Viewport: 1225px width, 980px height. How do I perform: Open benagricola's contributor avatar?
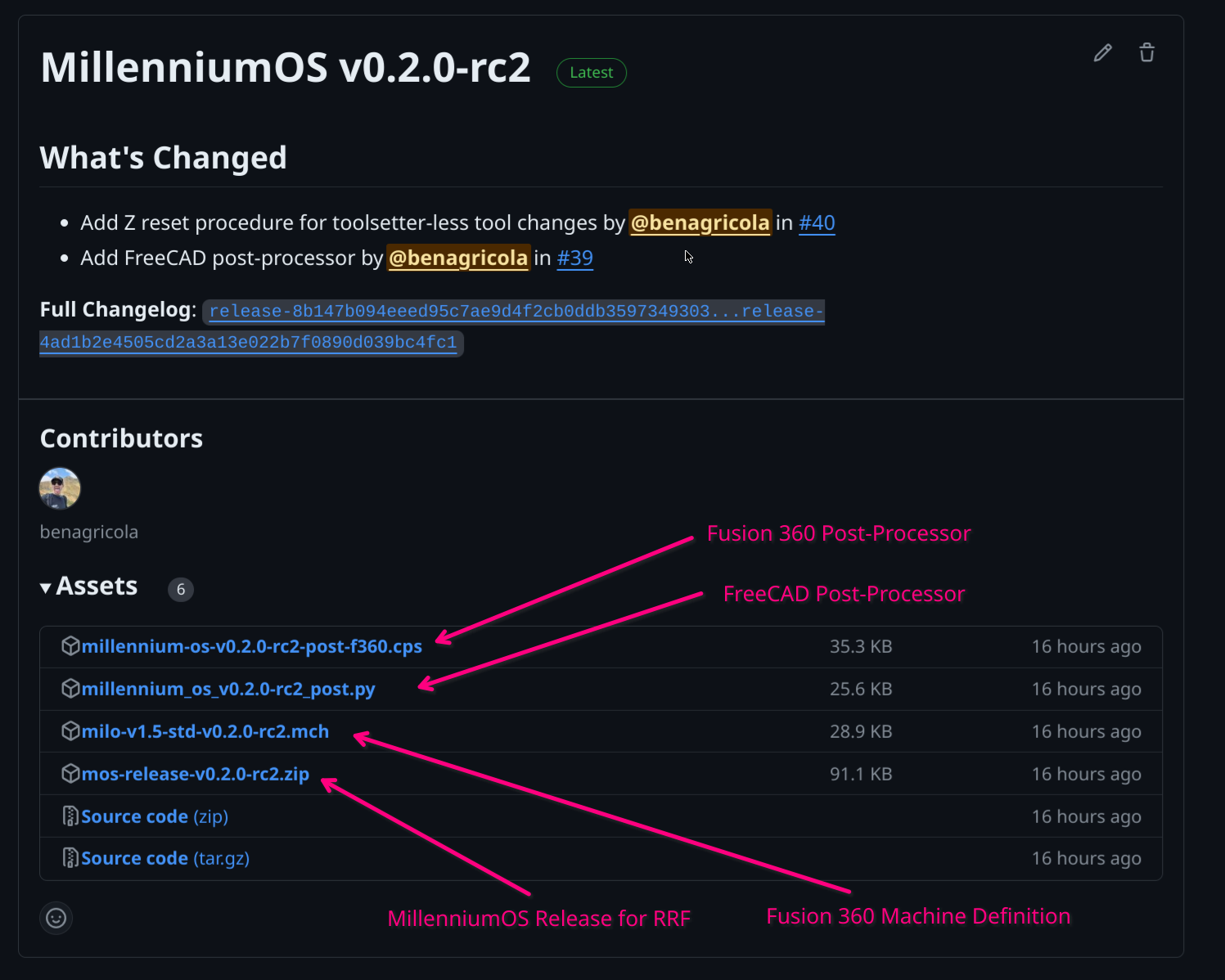(60, 488)
